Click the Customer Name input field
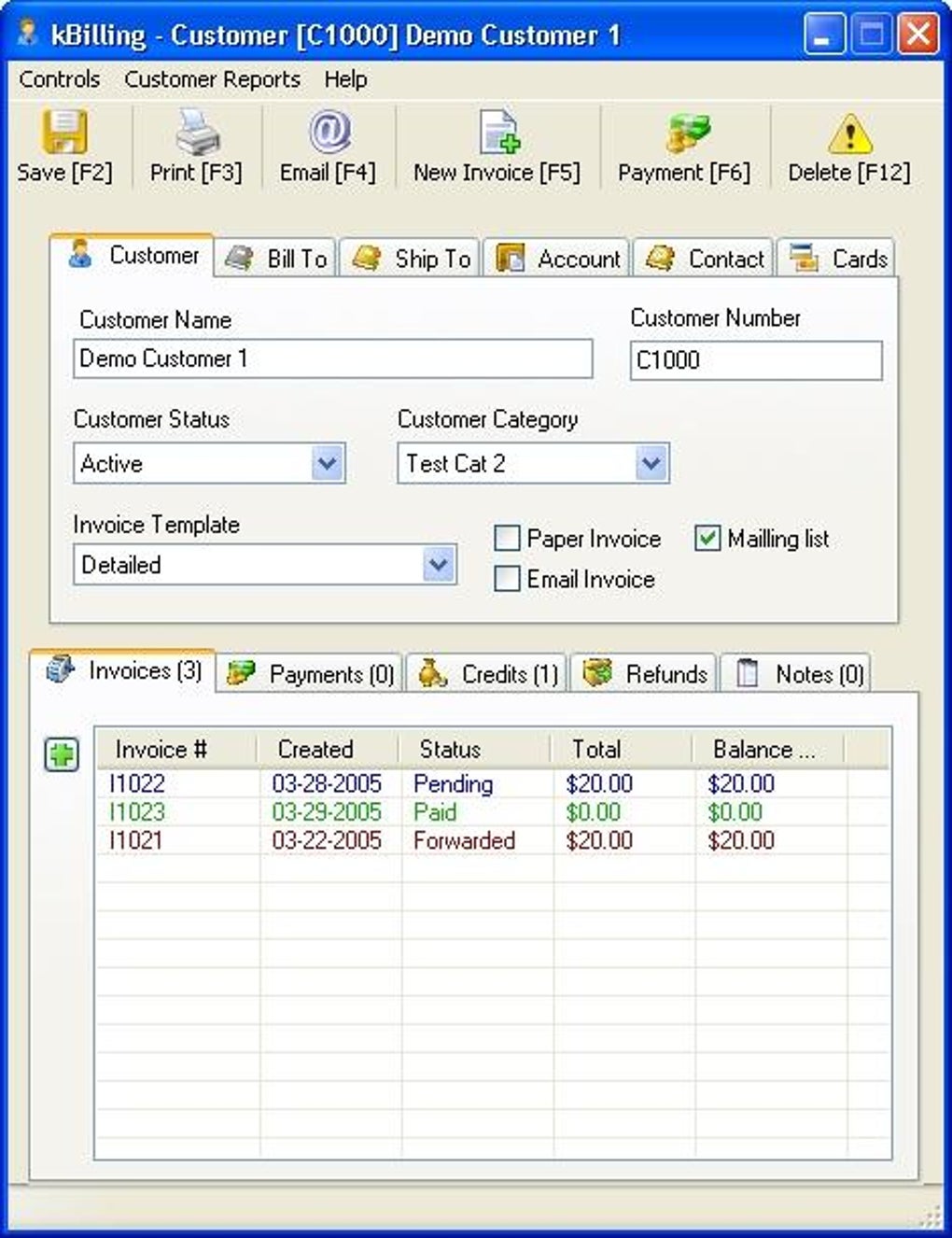The width and height of the screenshot is (952, 1238). click(x=333, y=359)
